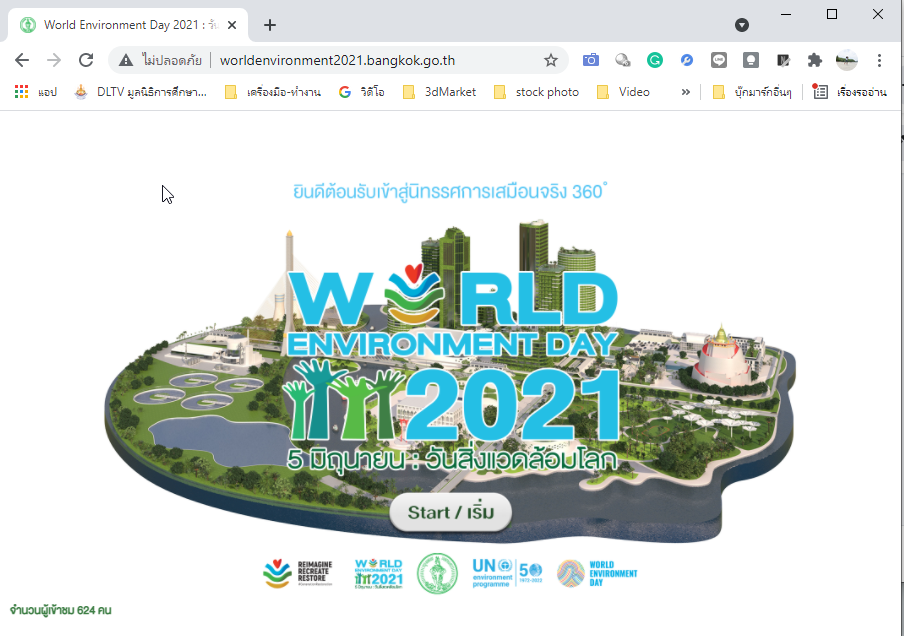The image size is (904, 636).
Task: Open the tab search dropdown arrow
Action: pyautogui.click(x=742, y=25)
